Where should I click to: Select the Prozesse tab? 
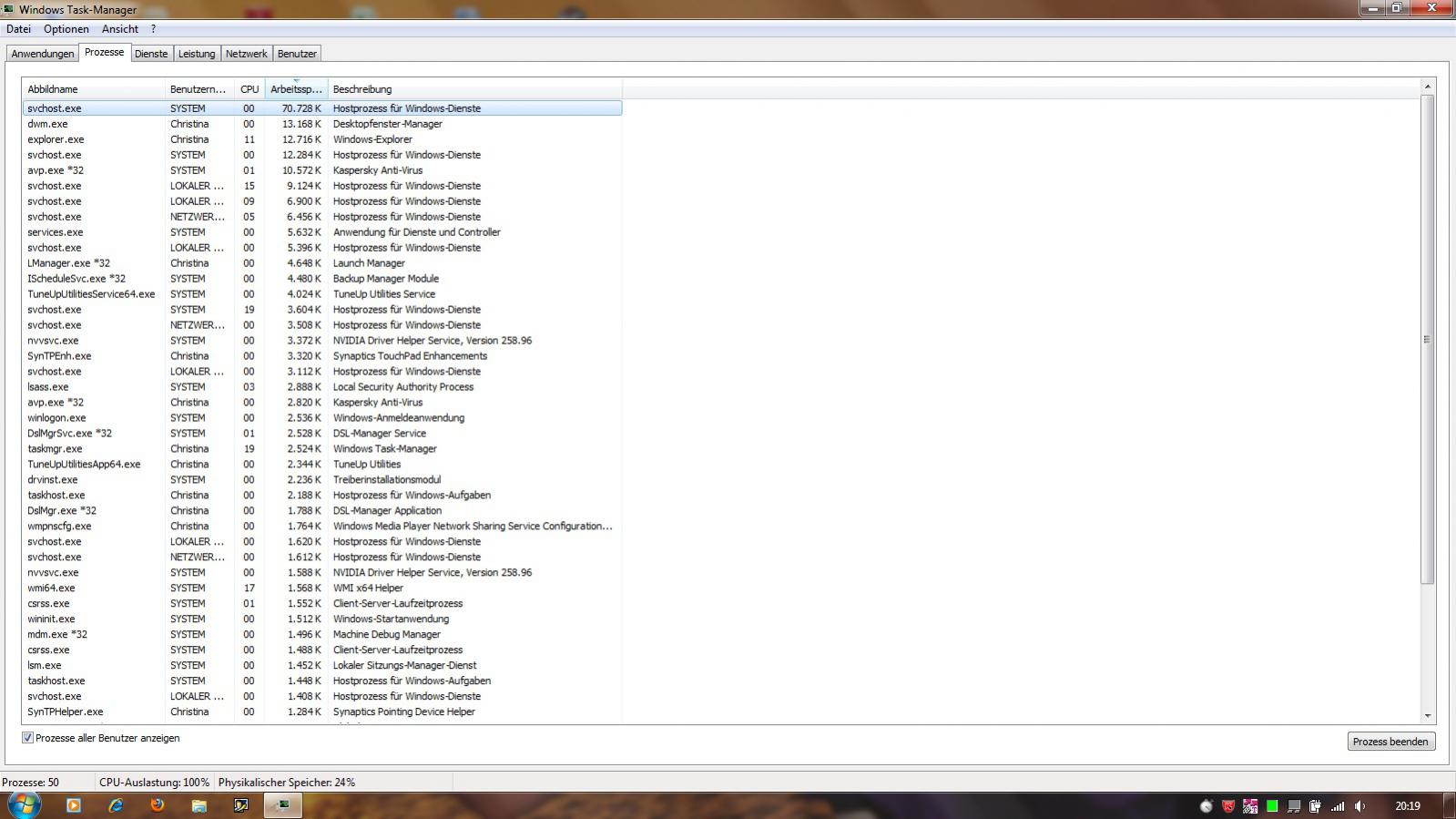tap(105, 53)
